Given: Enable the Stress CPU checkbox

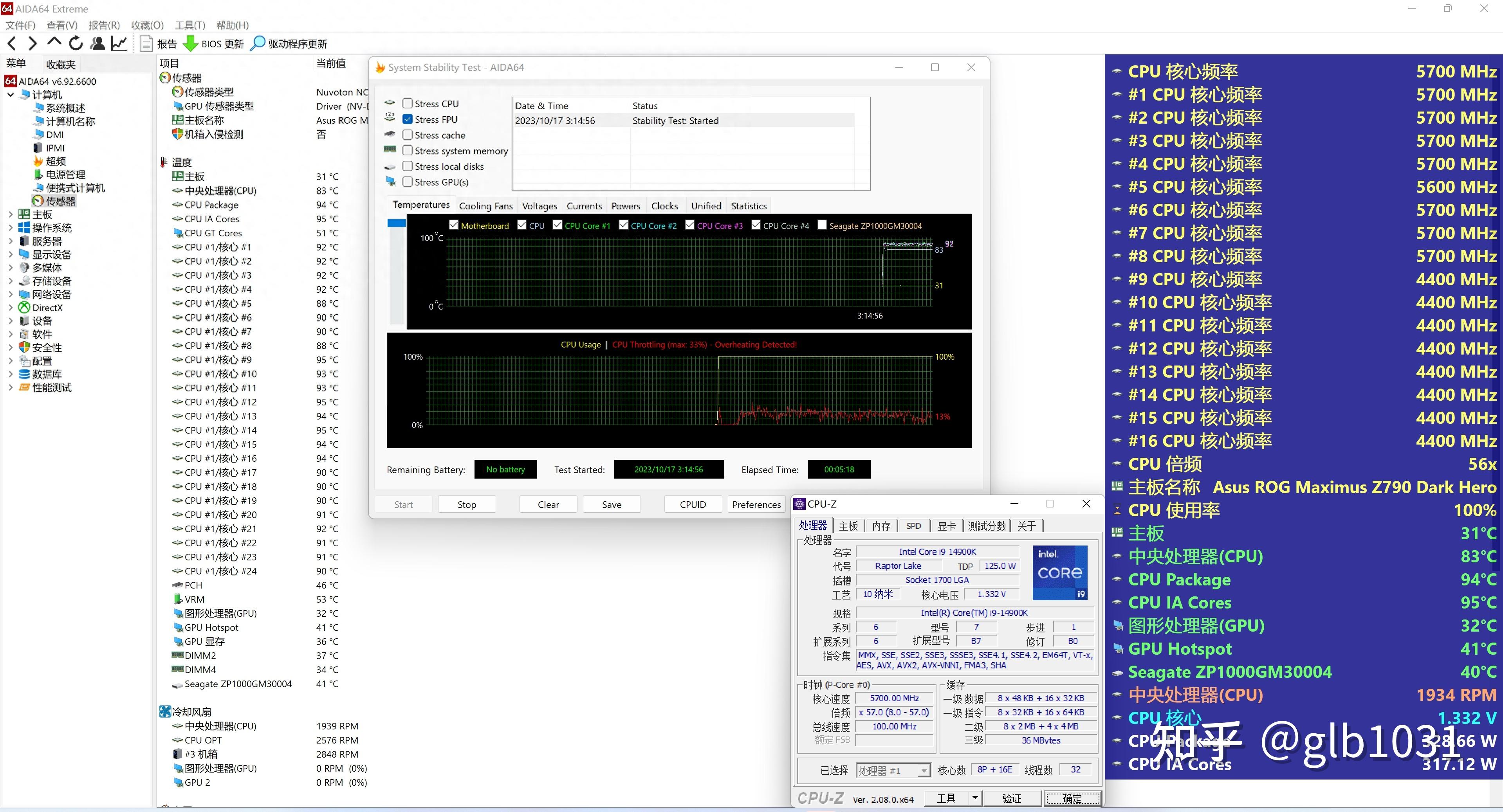Looking at the screenshot, I should point(408,103).
